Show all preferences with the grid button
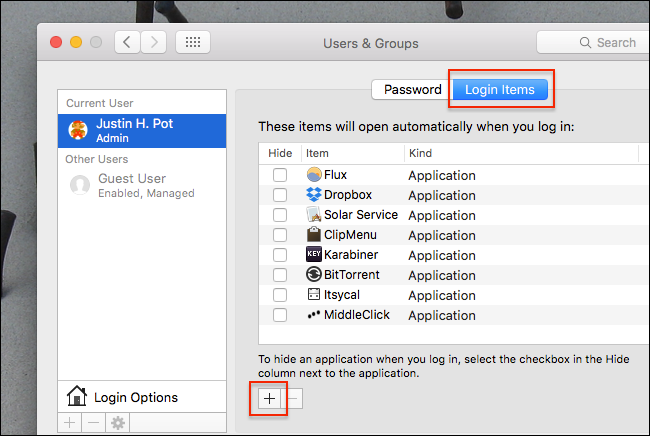Screen dimensions: 650x436 point(193,42)
